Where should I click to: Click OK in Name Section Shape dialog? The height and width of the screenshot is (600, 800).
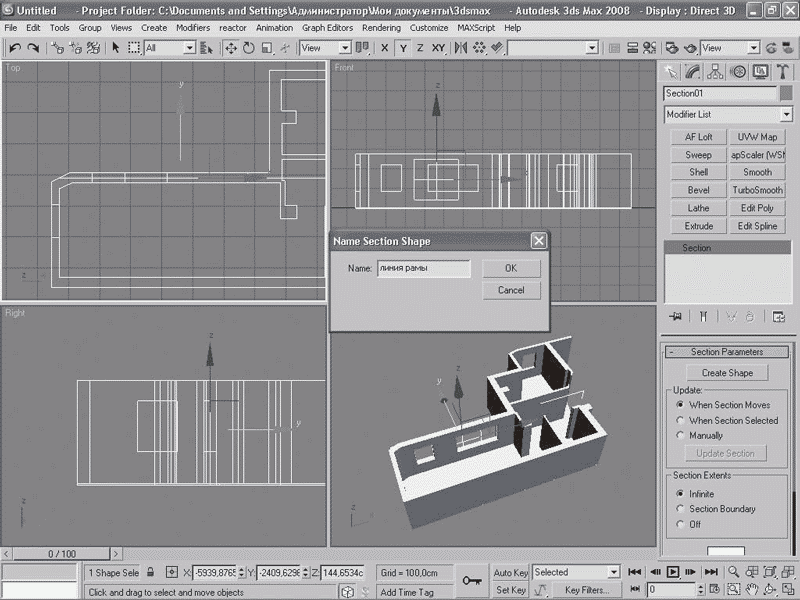[x=510, y=268]
